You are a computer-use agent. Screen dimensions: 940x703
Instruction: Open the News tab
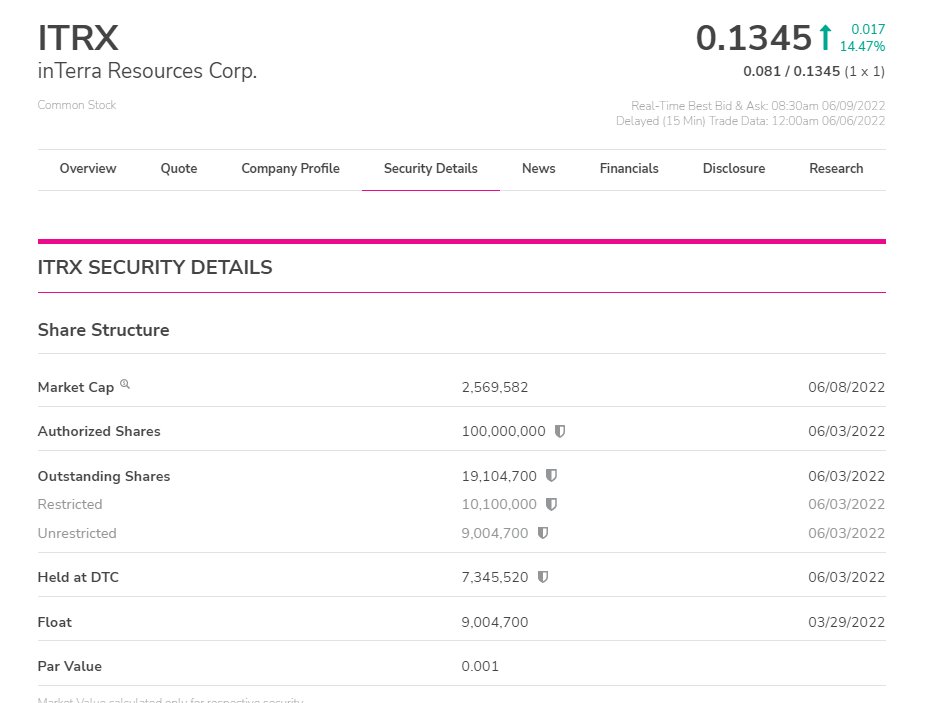coord(538,168)
